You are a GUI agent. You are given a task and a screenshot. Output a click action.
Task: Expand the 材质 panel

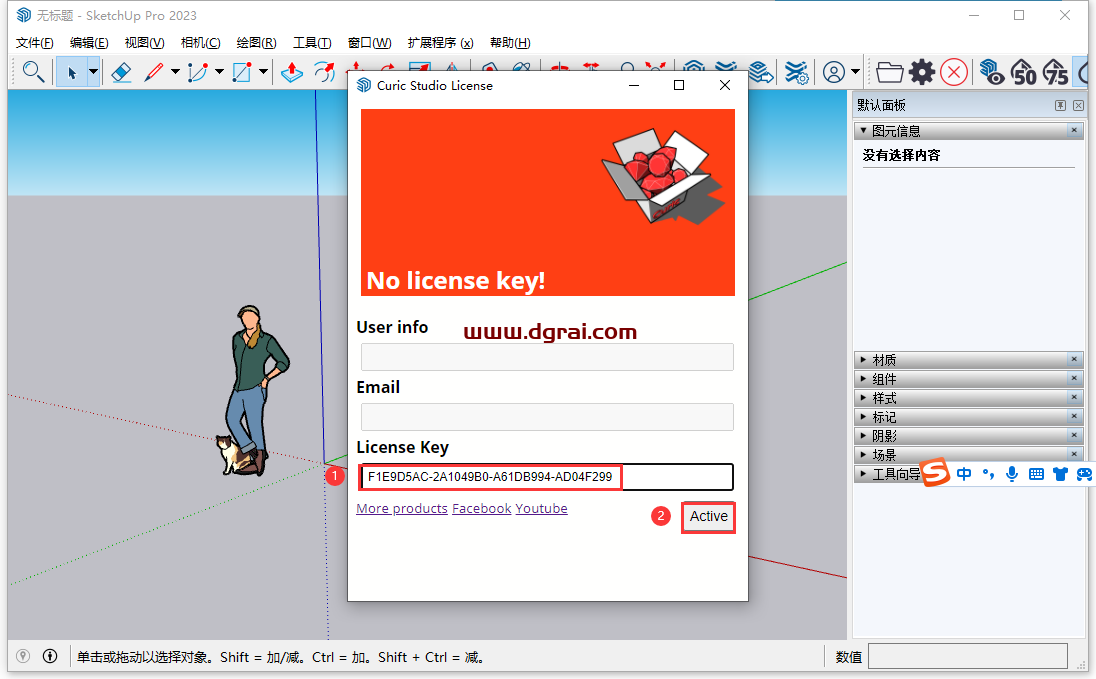pyautogui.click(x=863, y=359)
